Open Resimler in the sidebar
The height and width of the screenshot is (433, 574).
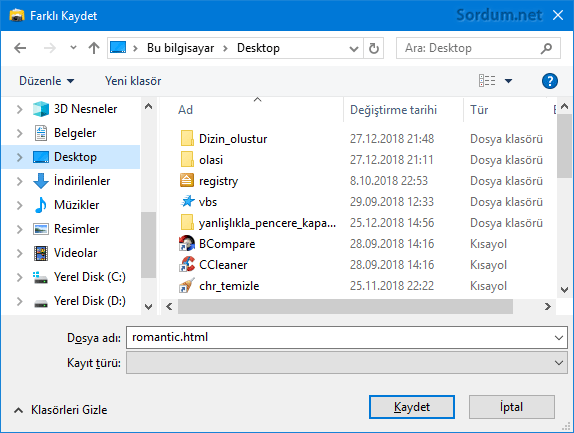(66, 229)
